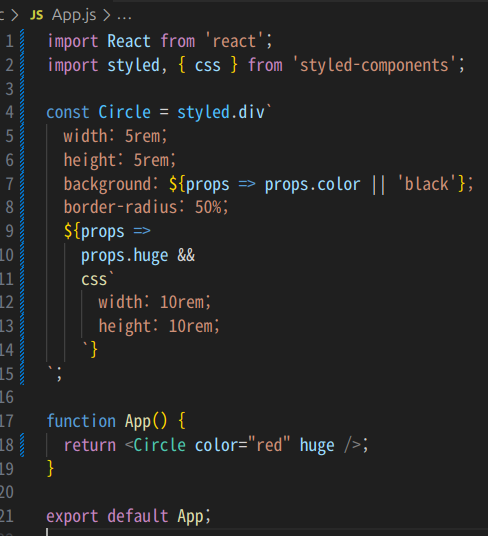Place the cursor on the 'react' string
The image size is (488, 536).
coord(234,42)
